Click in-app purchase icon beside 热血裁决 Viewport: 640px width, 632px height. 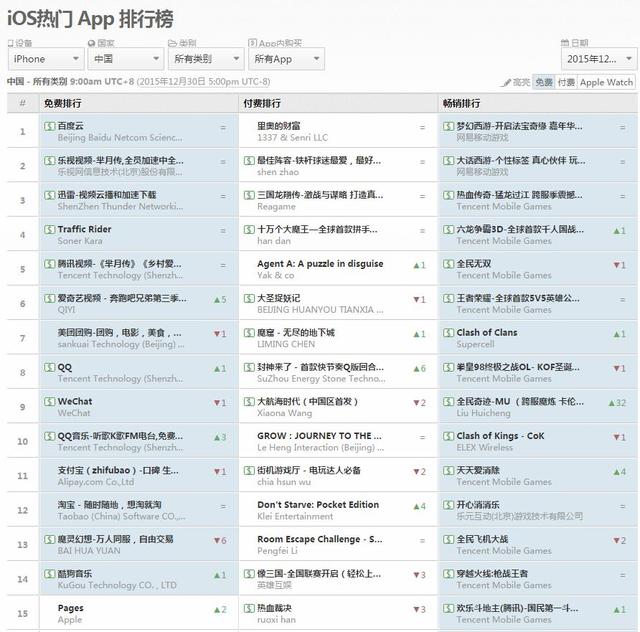pos(249,608)
